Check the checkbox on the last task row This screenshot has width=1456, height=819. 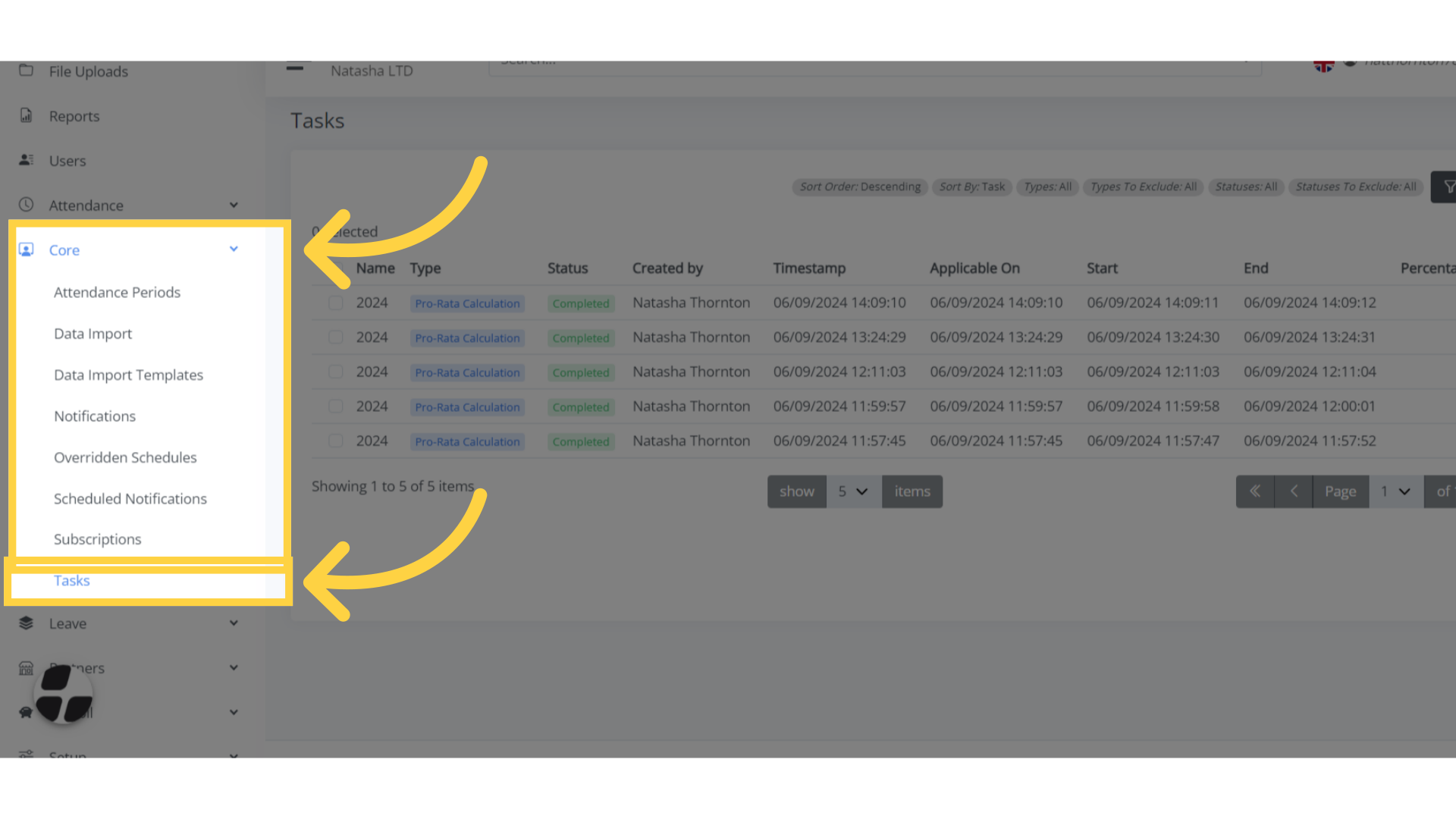pyautogui.click(x=335, y=440)
